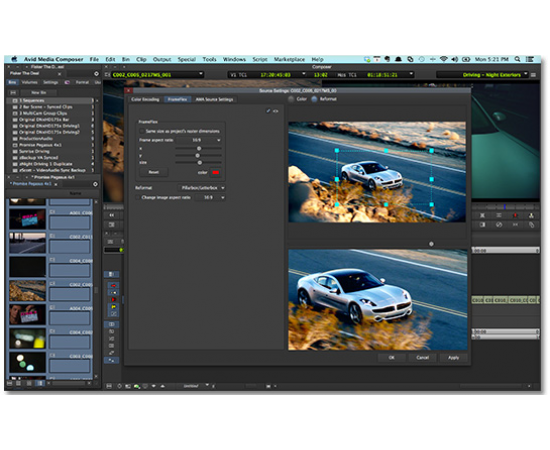
Task: Switch bin to text view icon at bottom
Action: coord(18,384)
